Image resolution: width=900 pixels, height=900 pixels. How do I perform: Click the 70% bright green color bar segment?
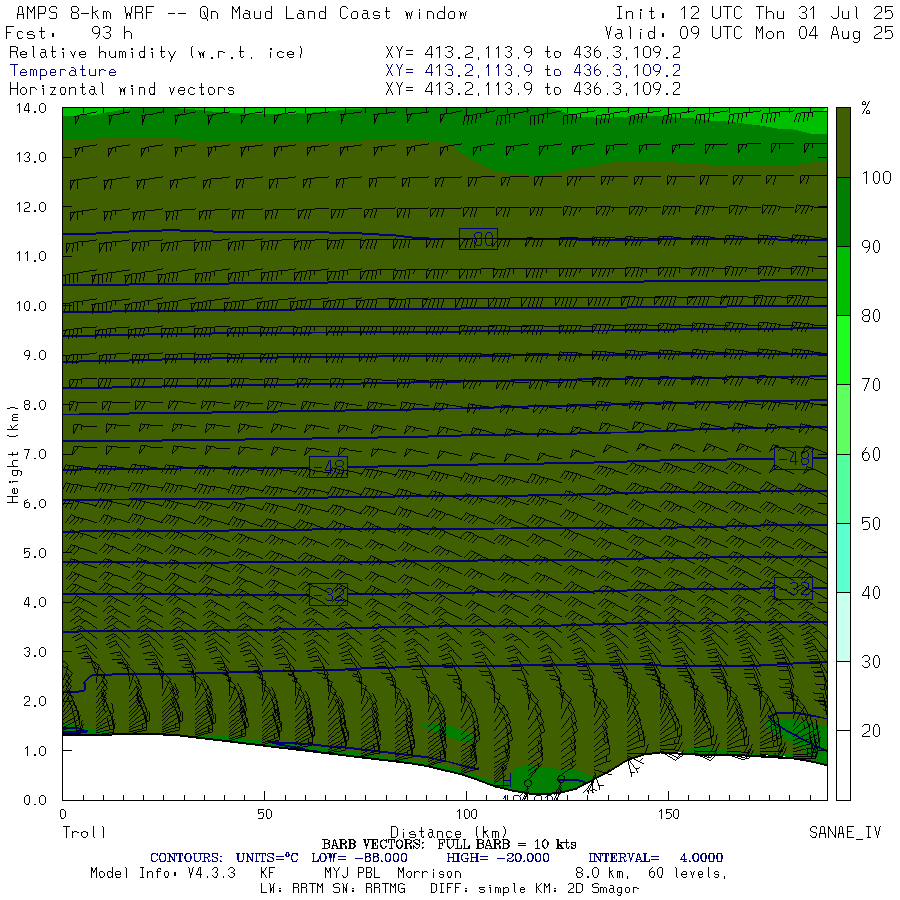point(843,350)
